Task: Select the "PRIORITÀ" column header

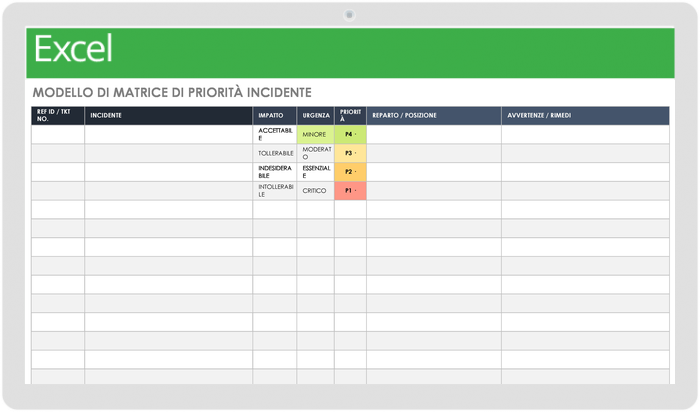Action: click(350, 115)
